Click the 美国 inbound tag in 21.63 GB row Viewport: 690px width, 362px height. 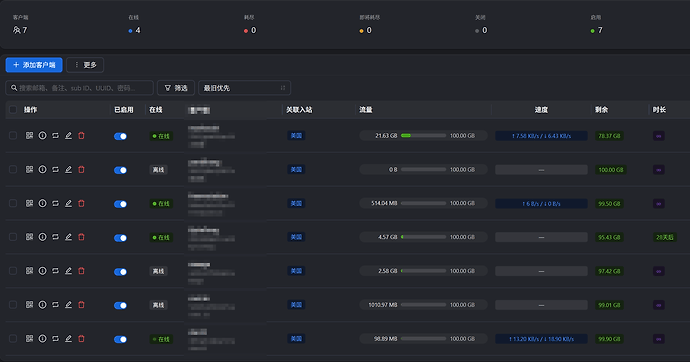(x=296, y=135)
